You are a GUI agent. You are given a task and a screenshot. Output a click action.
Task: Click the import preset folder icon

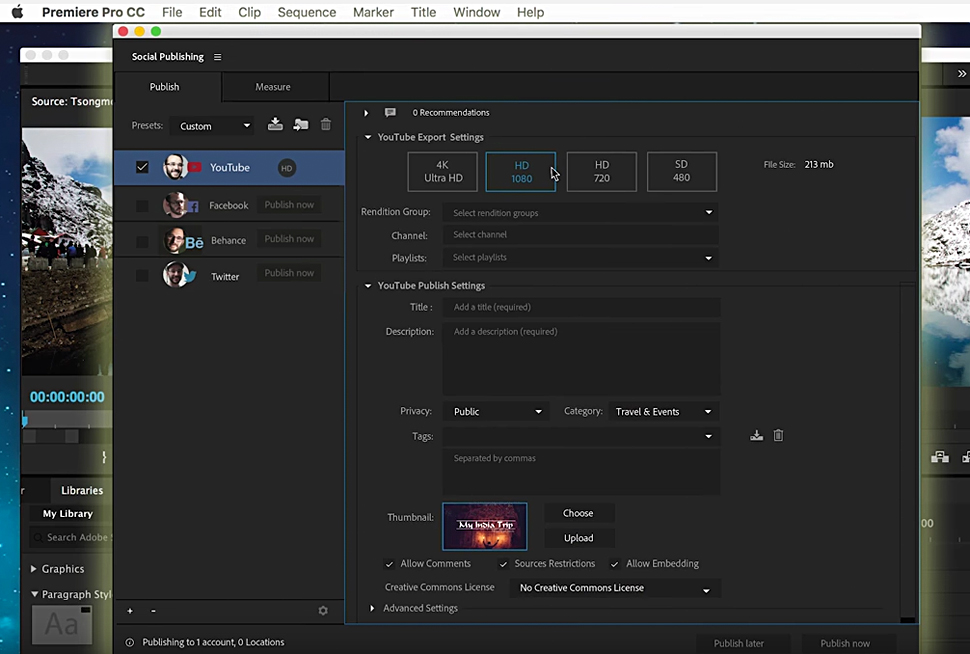click(301, 124)
